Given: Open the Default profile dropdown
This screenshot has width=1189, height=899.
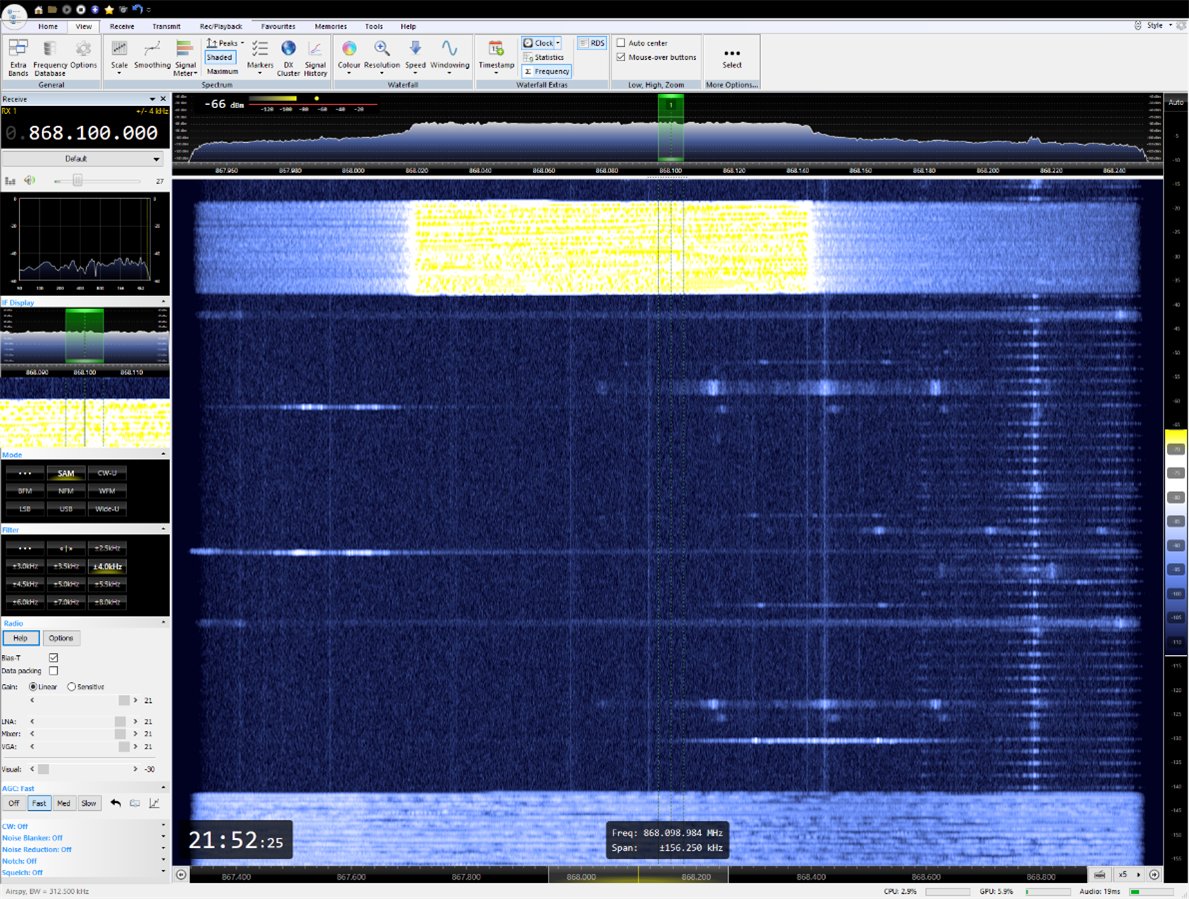Looking at the screenshot, I should [82, 159].
